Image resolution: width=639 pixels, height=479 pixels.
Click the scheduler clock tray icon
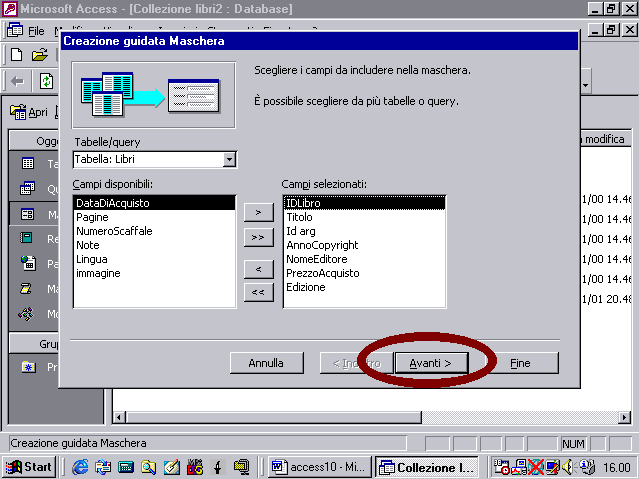pyautogui.click(x=502, y=467)
